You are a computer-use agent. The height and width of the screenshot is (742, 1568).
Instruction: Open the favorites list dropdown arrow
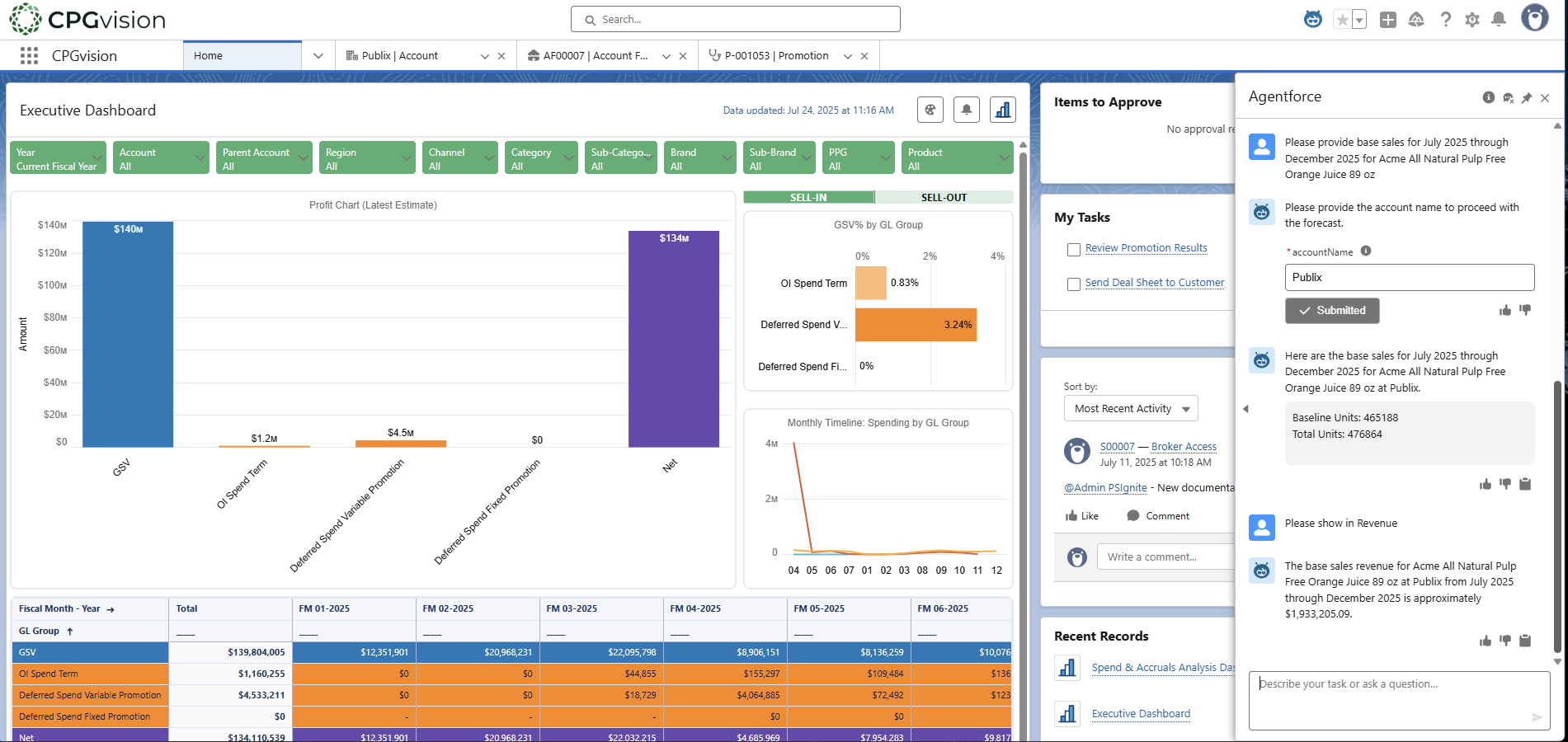[1359, 20]
